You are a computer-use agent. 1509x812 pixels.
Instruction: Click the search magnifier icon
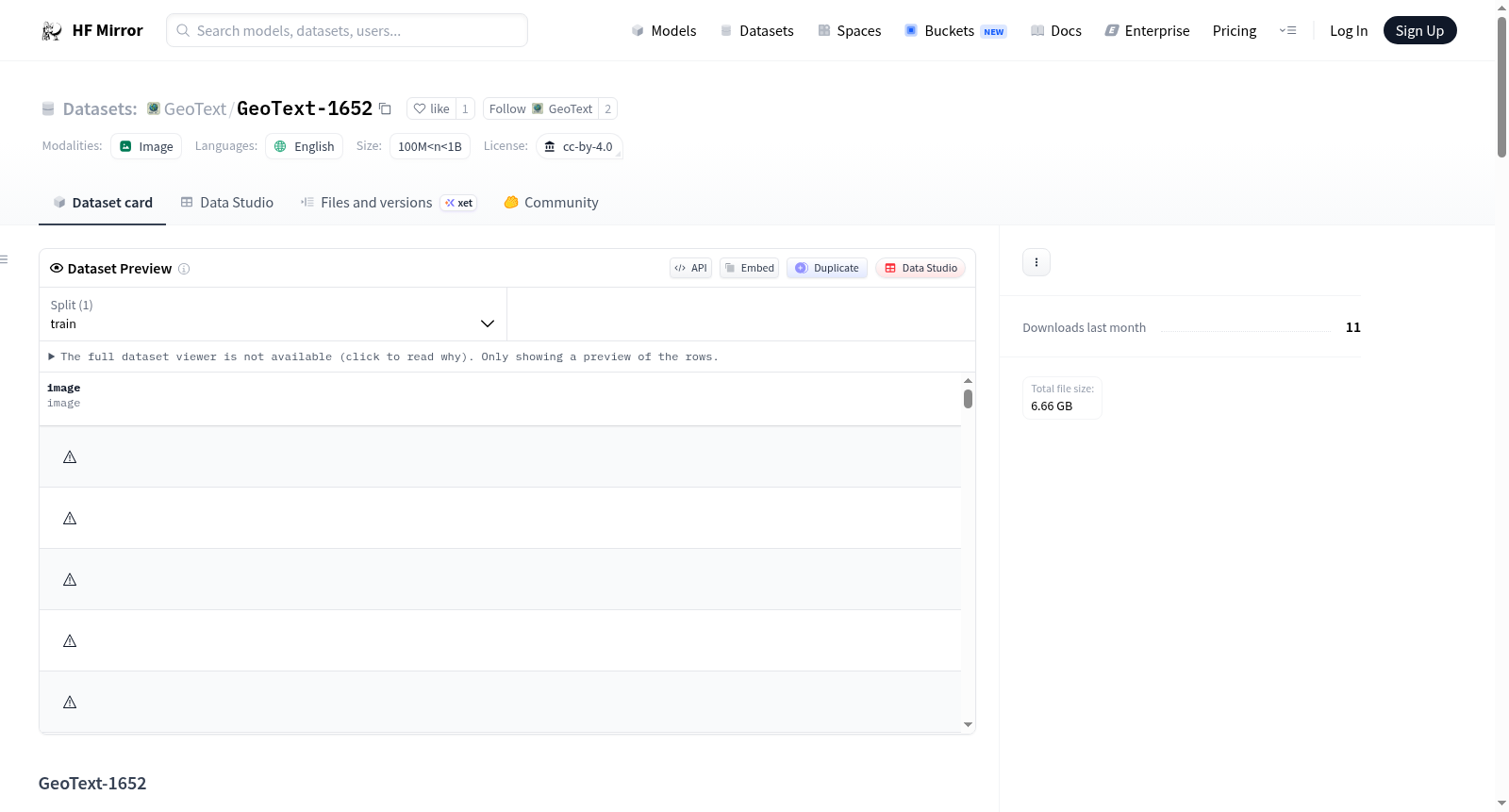coord(183,31)
